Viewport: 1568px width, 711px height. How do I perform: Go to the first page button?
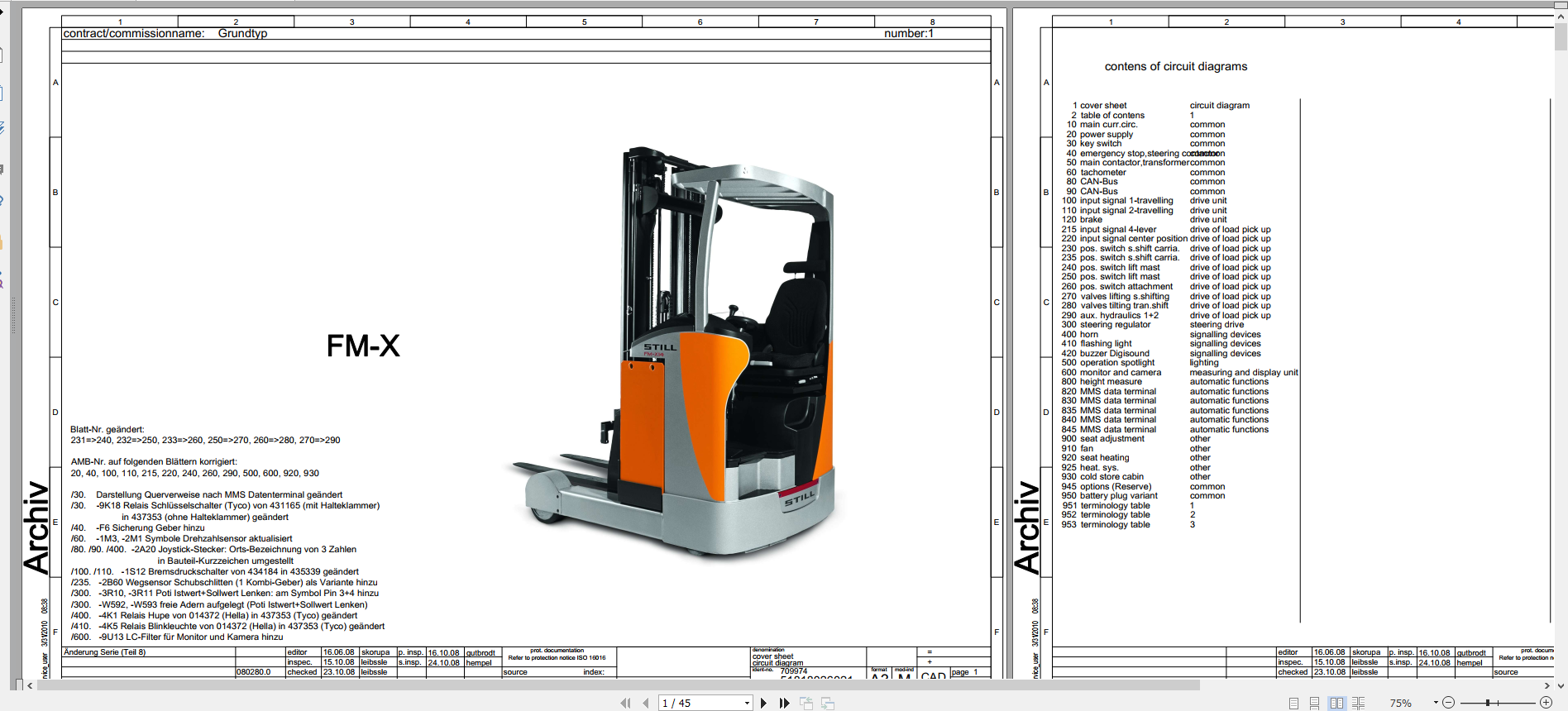[x=625, y=704]
